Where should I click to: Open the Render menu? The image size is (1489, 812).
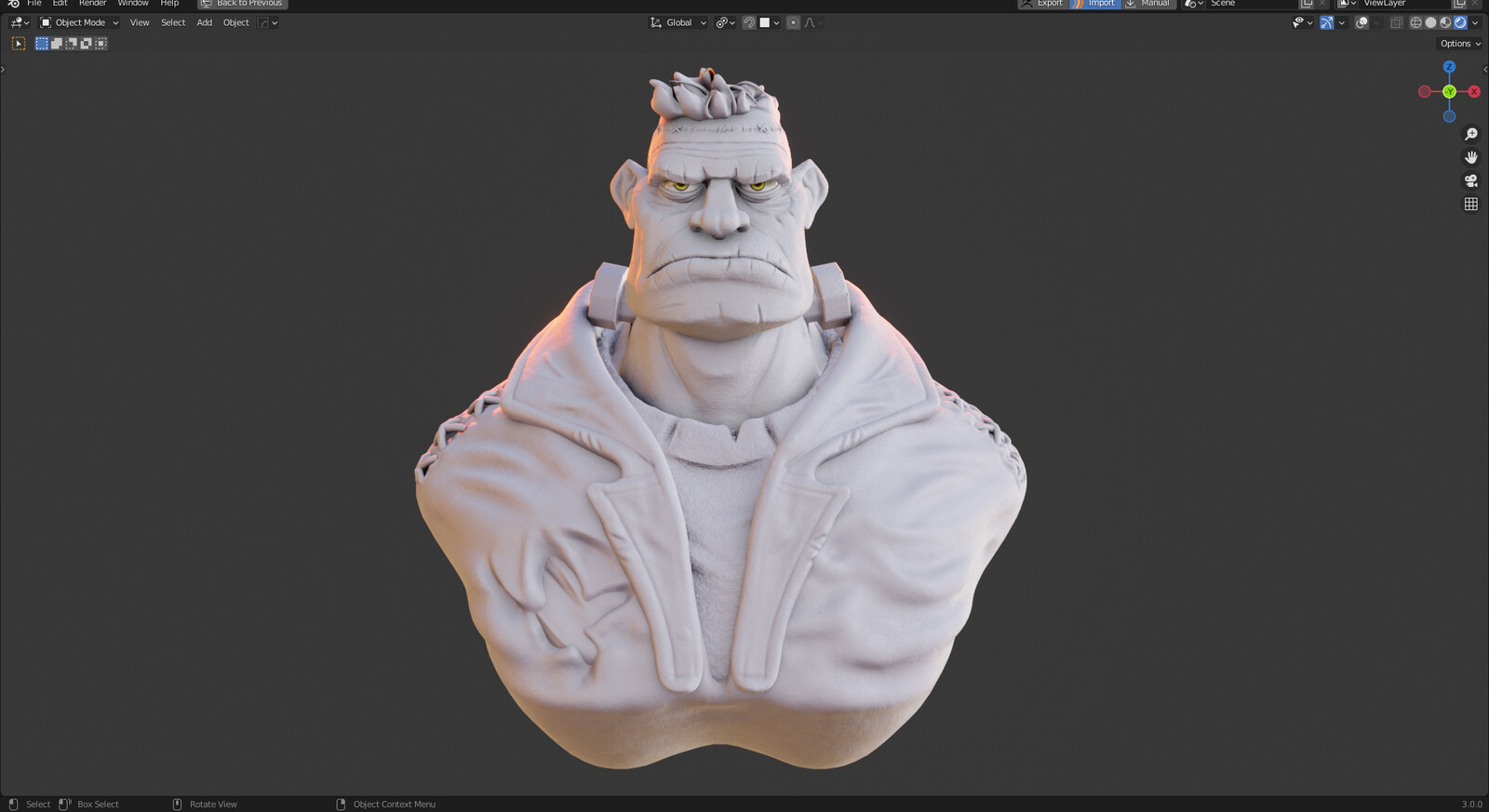click(92, 4)
